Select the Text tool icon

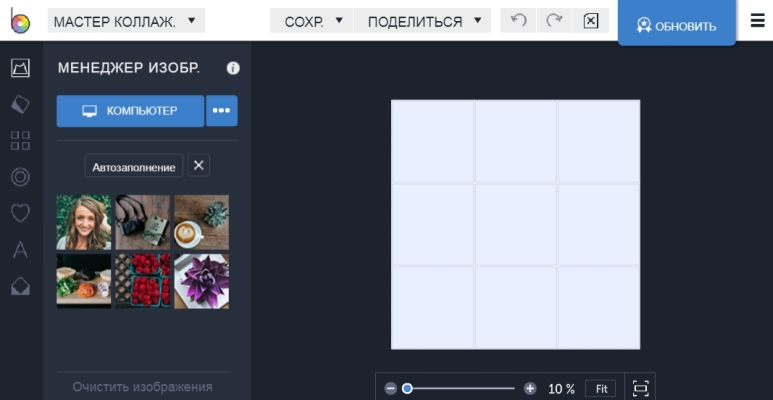click(20, 250)
